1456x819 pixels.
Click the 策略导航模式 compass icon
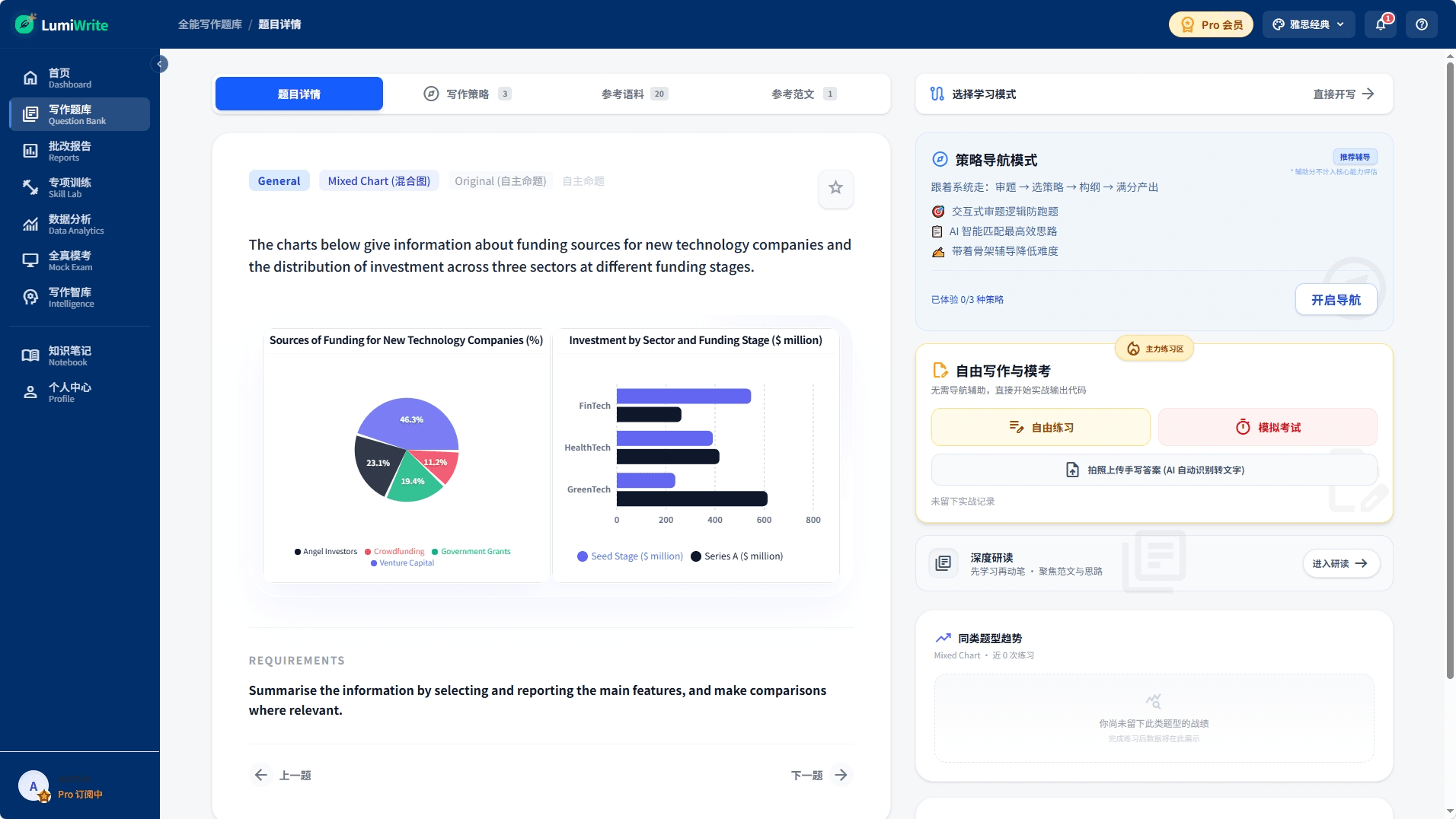tap(940, 159)
